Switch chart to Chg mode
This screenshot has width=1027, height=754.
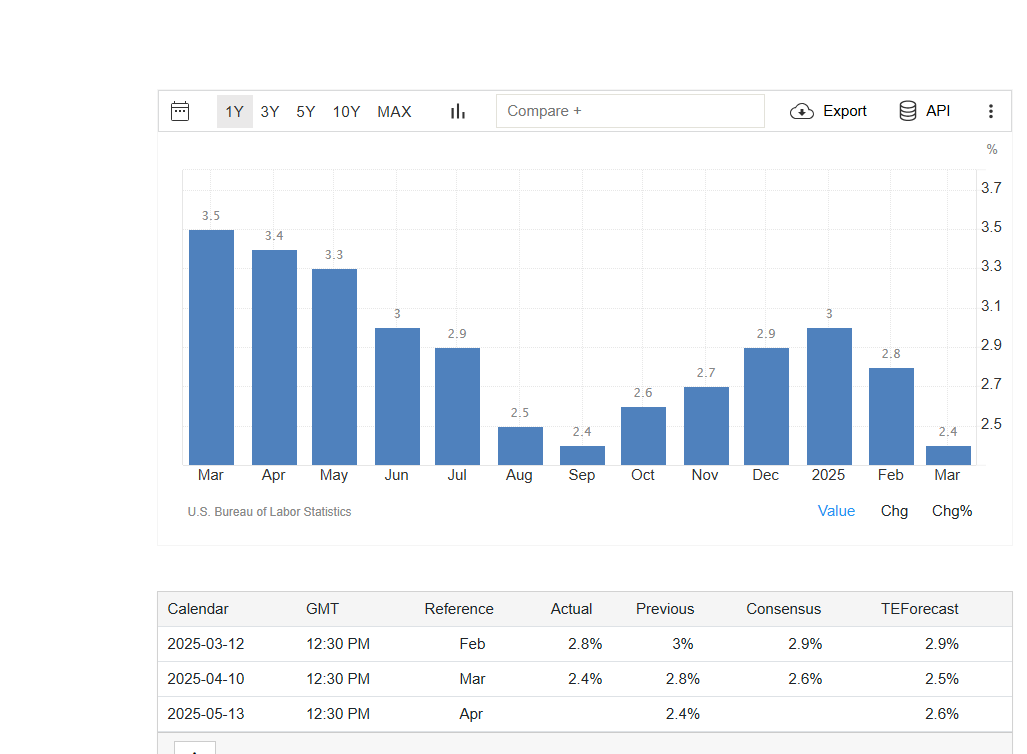click(894, 511)
